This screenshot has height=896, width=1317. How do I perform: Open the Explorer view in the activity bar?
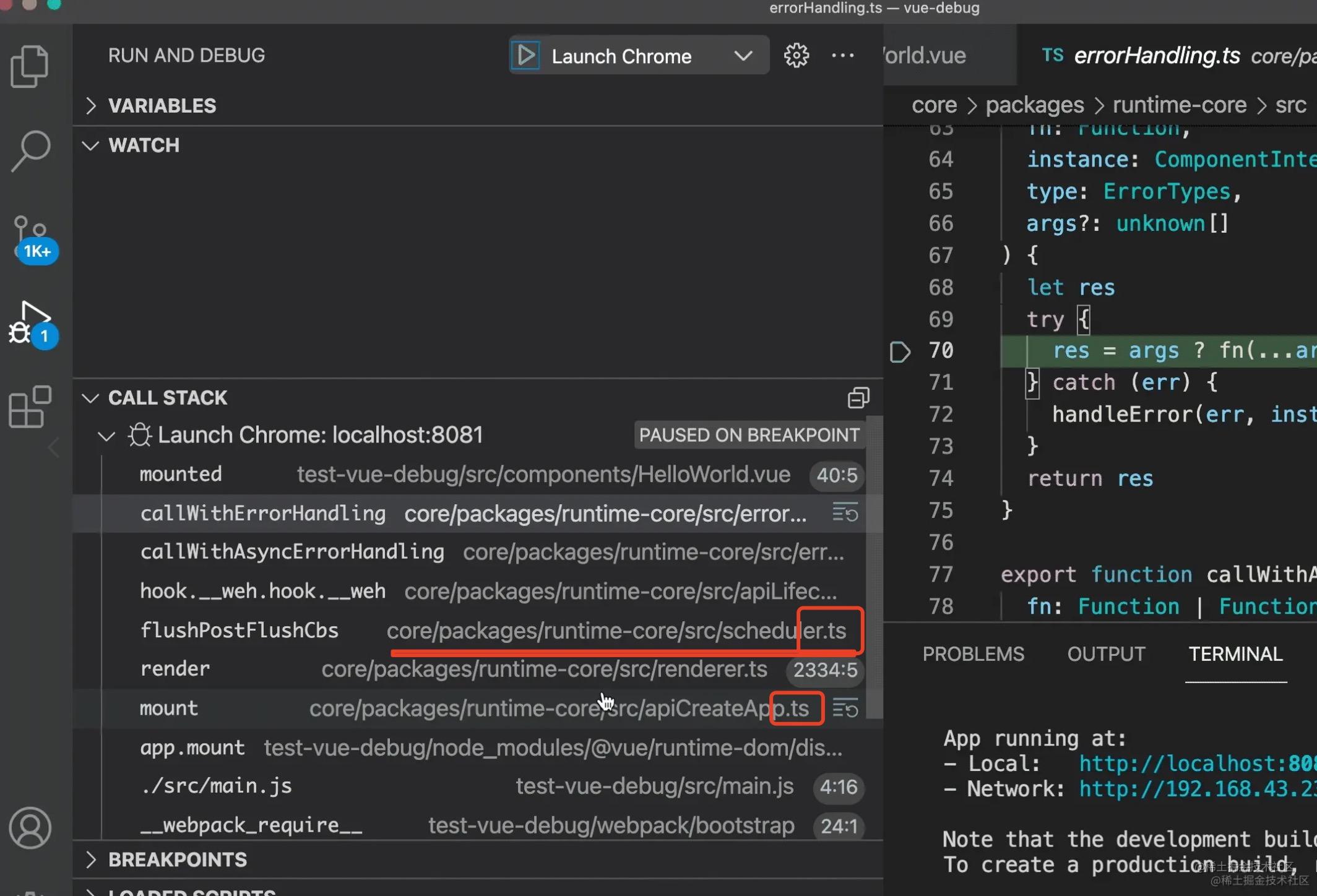click(29, 66)
